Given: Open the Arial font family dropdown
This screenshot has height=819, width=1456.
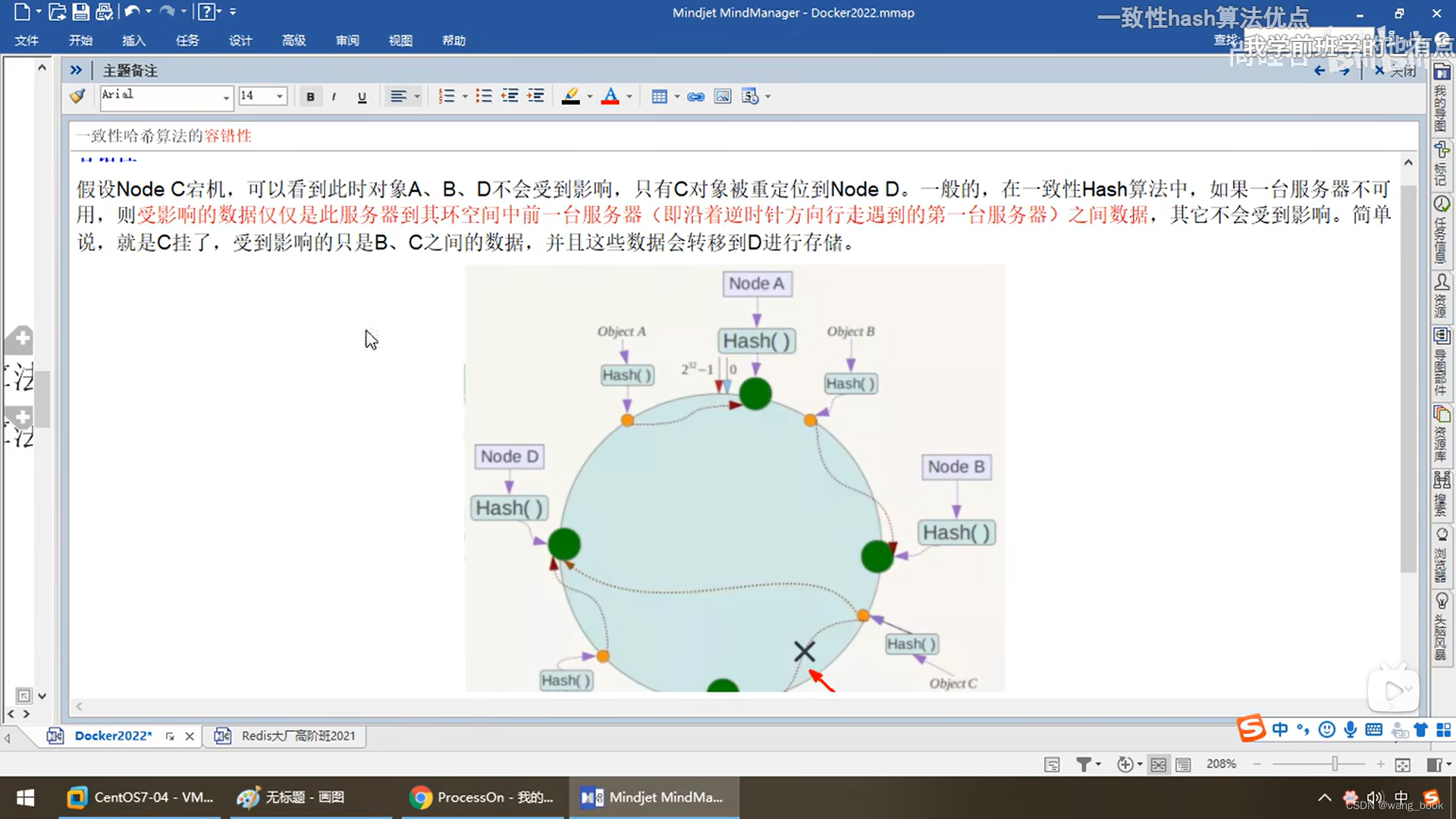Looking at the screenshot, I should [224, 99].
